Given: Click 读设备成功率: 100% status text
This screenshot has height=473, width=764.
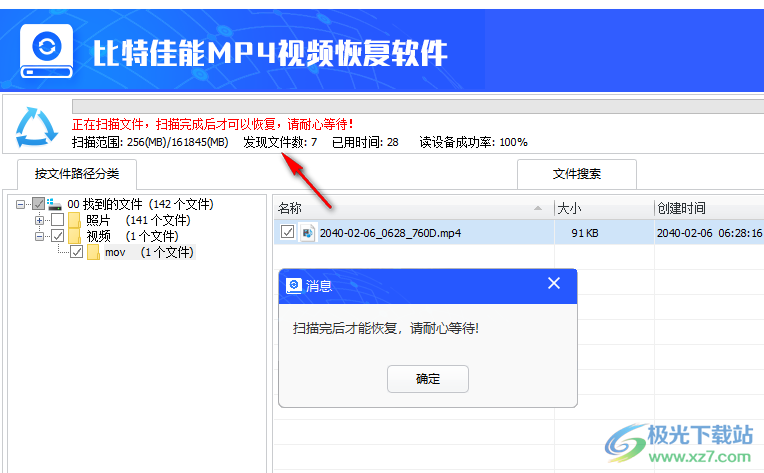Looking at the screenshot, I should pyautogui.click(x=474, y=143).
